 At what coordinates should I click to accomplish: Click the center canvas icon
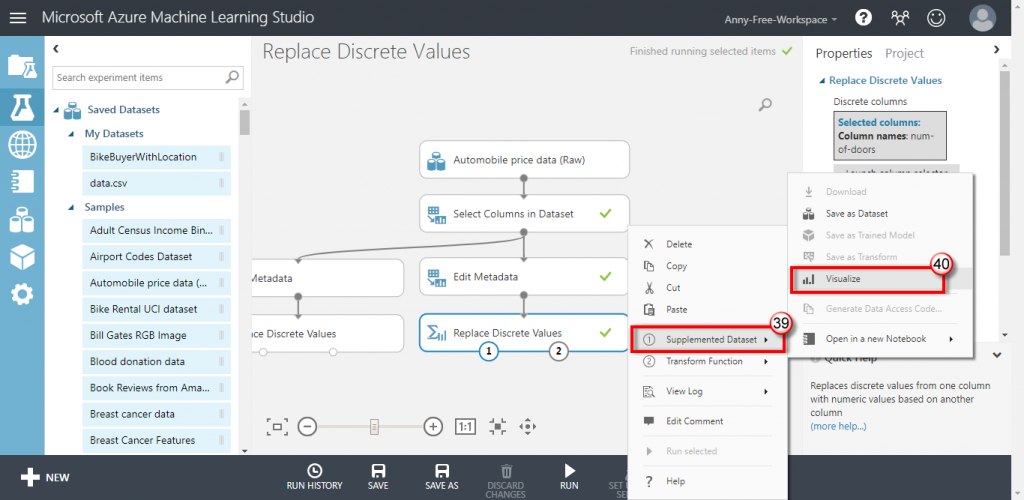pos(498,427)
